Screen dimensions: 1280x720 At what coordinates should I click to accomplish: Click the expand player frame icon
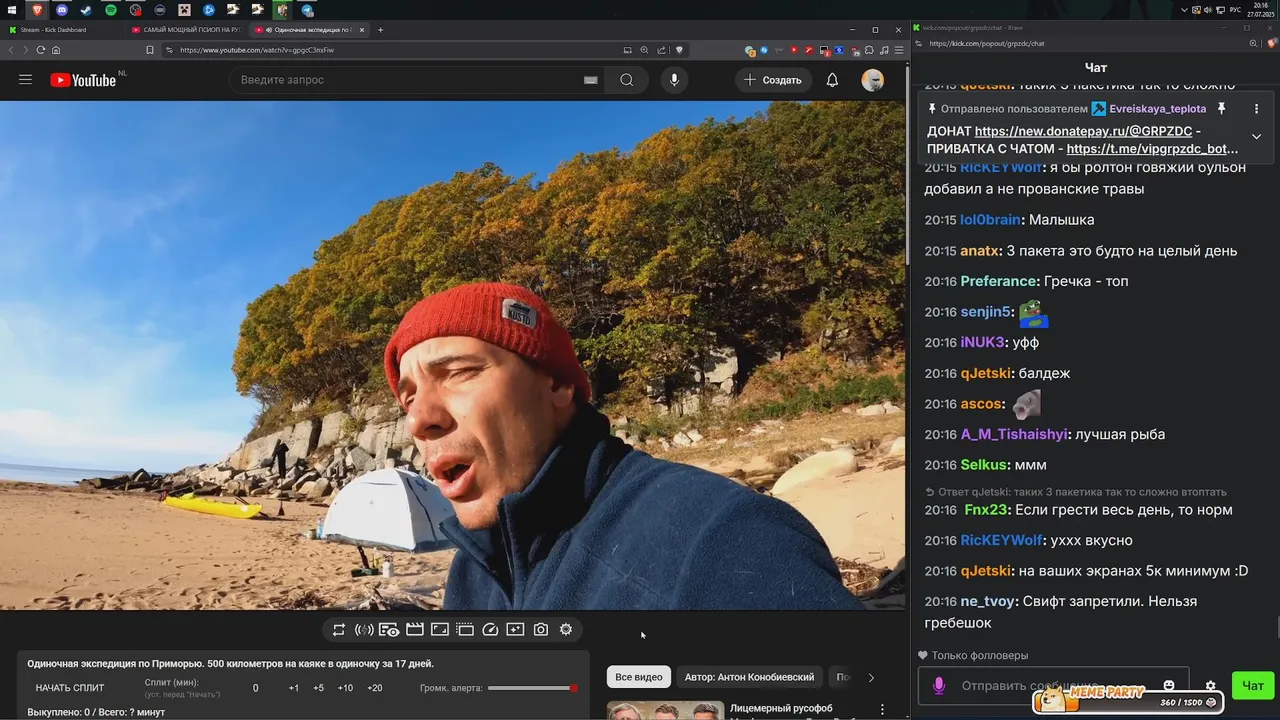tap(440, 629)
